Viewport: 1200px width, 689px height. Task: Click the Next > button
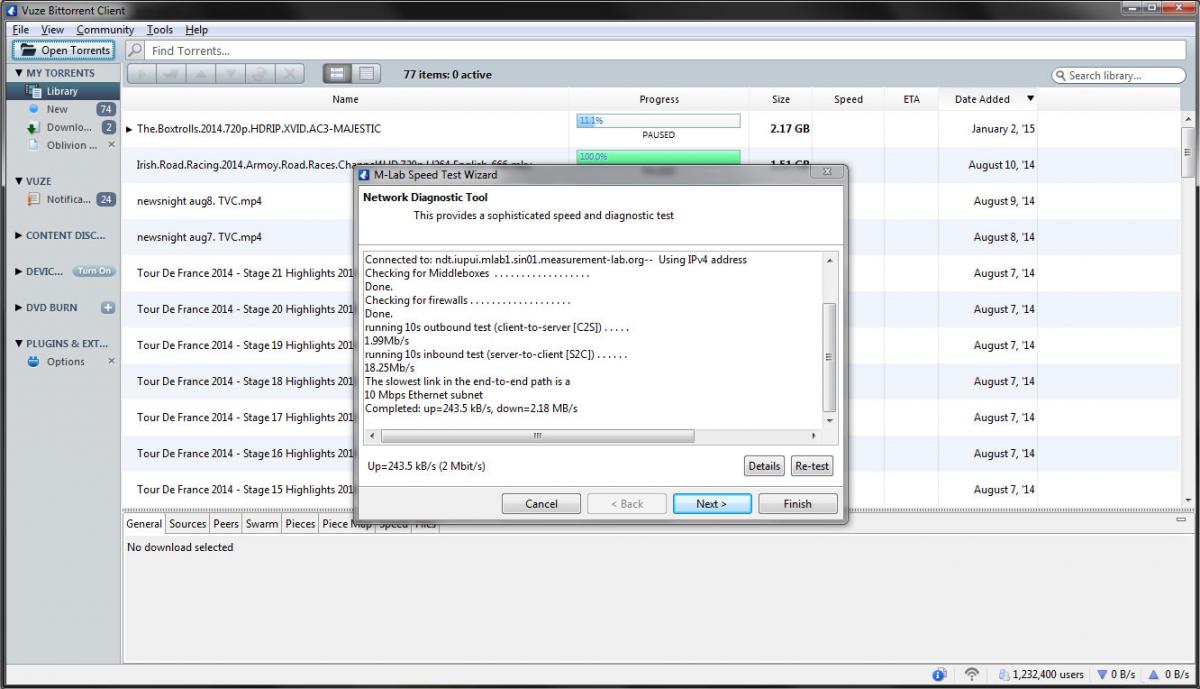point(712,503)
